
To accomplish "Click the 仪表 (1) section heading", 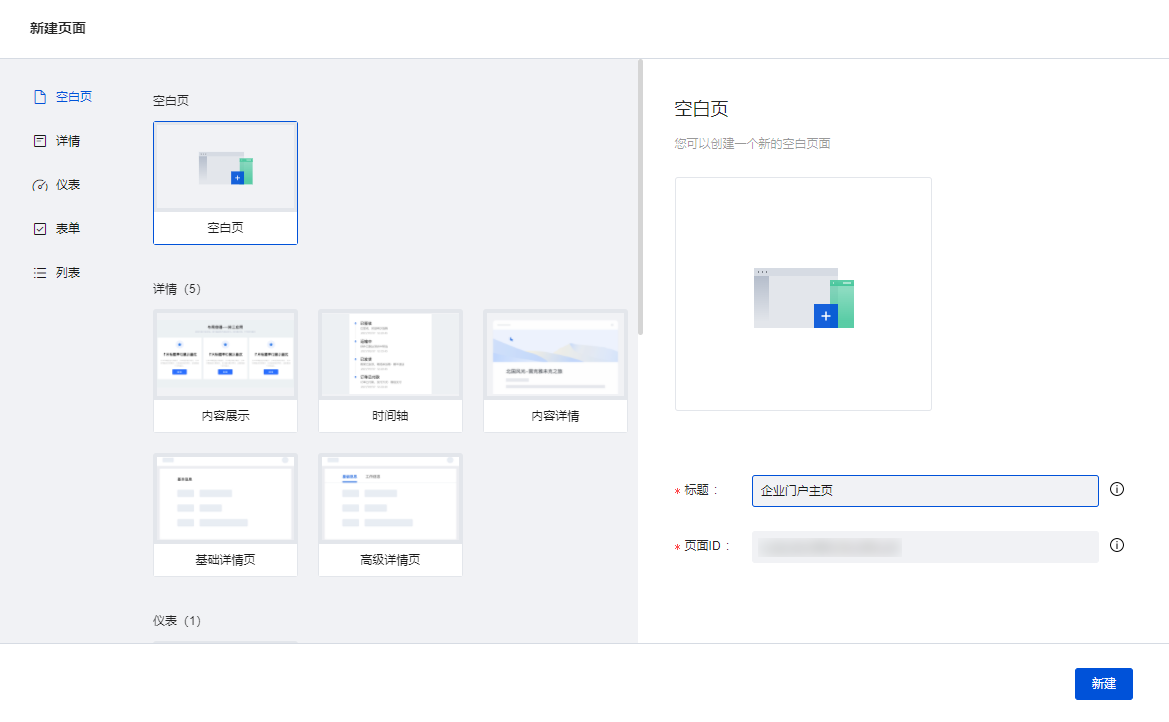I will 177,621.
